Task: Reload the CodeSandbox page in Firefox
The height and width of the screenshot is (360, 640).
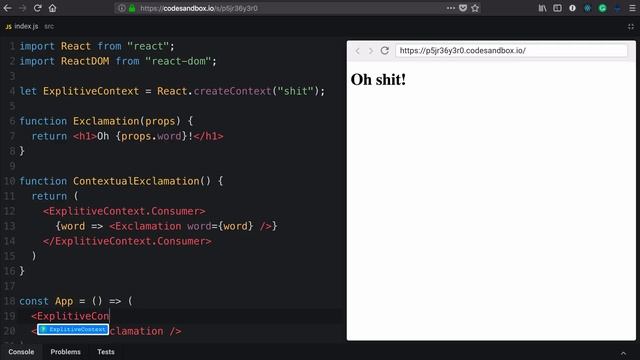Action: [38, 8]
